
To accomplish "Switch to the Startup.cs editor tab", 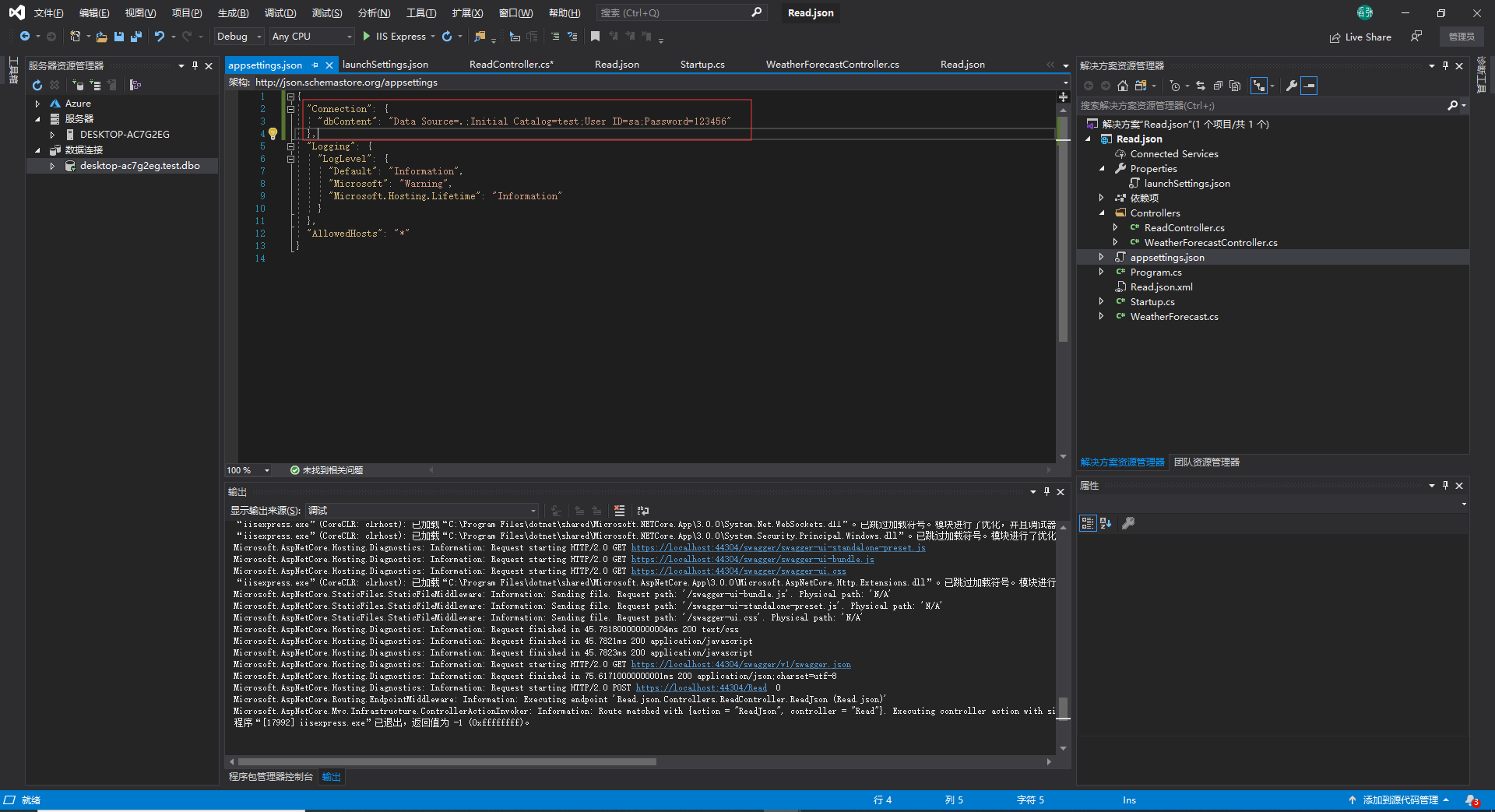I will [702, 65].
